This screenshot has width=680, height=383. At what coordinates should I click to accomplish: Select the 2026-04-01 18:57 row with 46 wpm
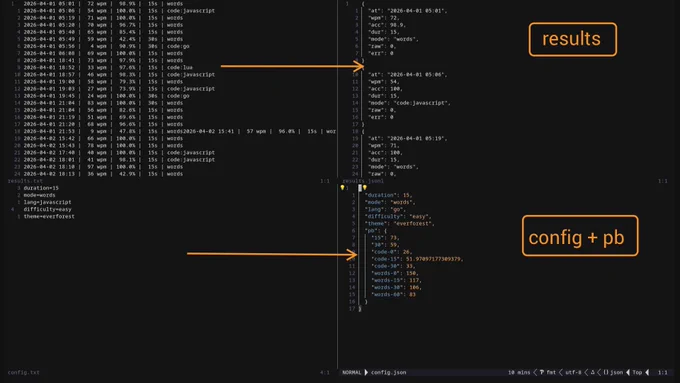tap(119, 74)
